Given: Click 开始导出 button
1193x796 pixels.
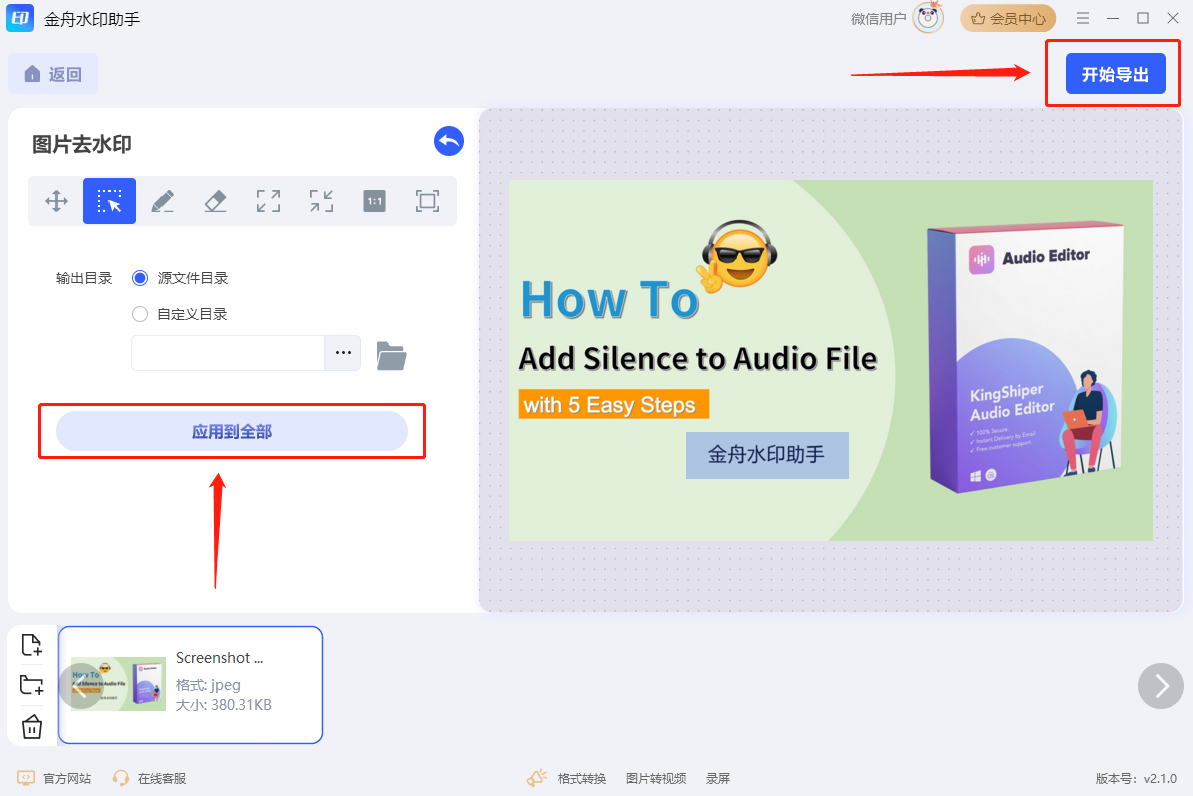Looking at the screenshot, I should [x=1115, y=74].
